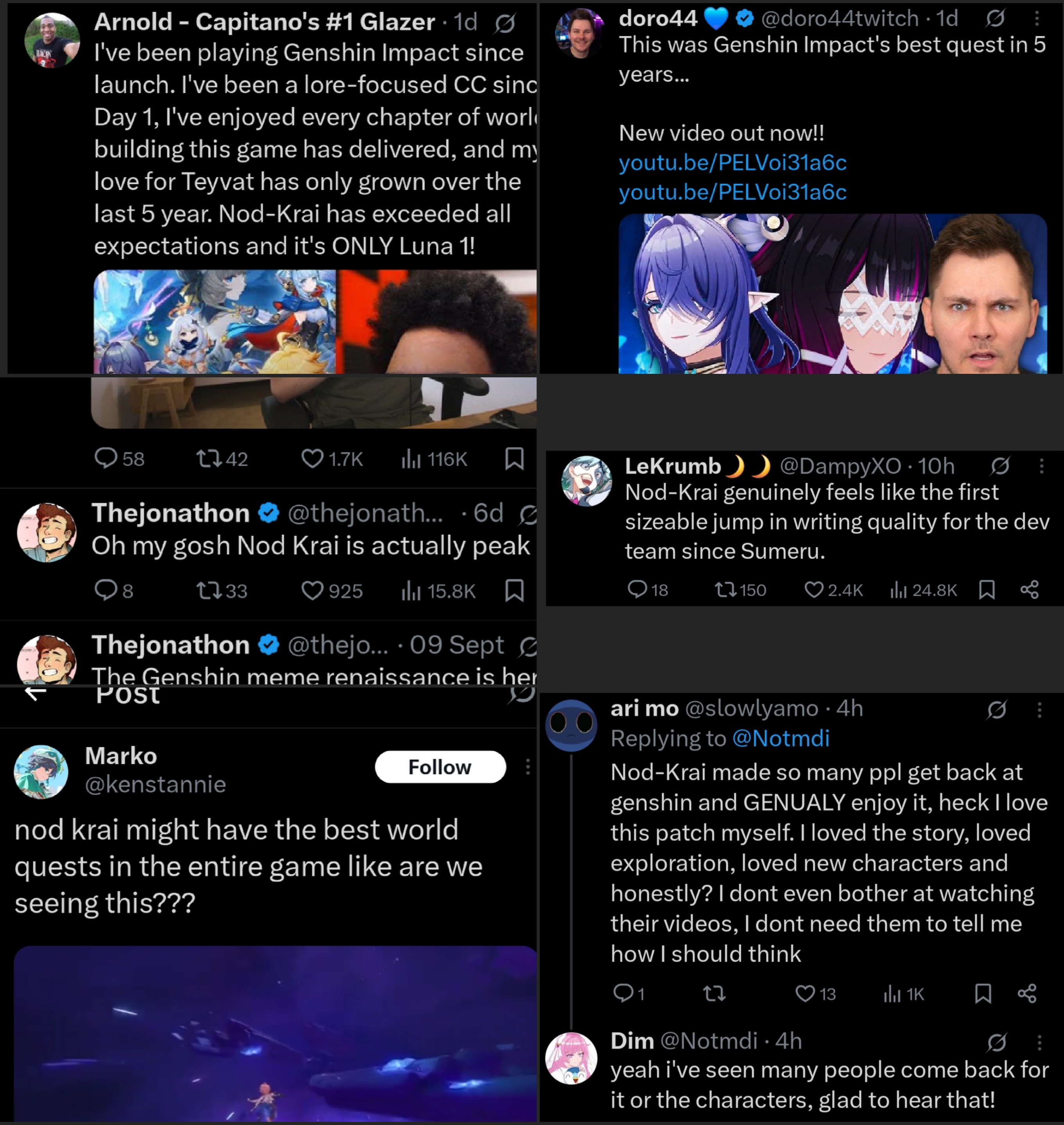Open the first youtu.be/PELVoi31a6c link
This screenshot has height=1125, width=1064.
(x=732, y=163)
